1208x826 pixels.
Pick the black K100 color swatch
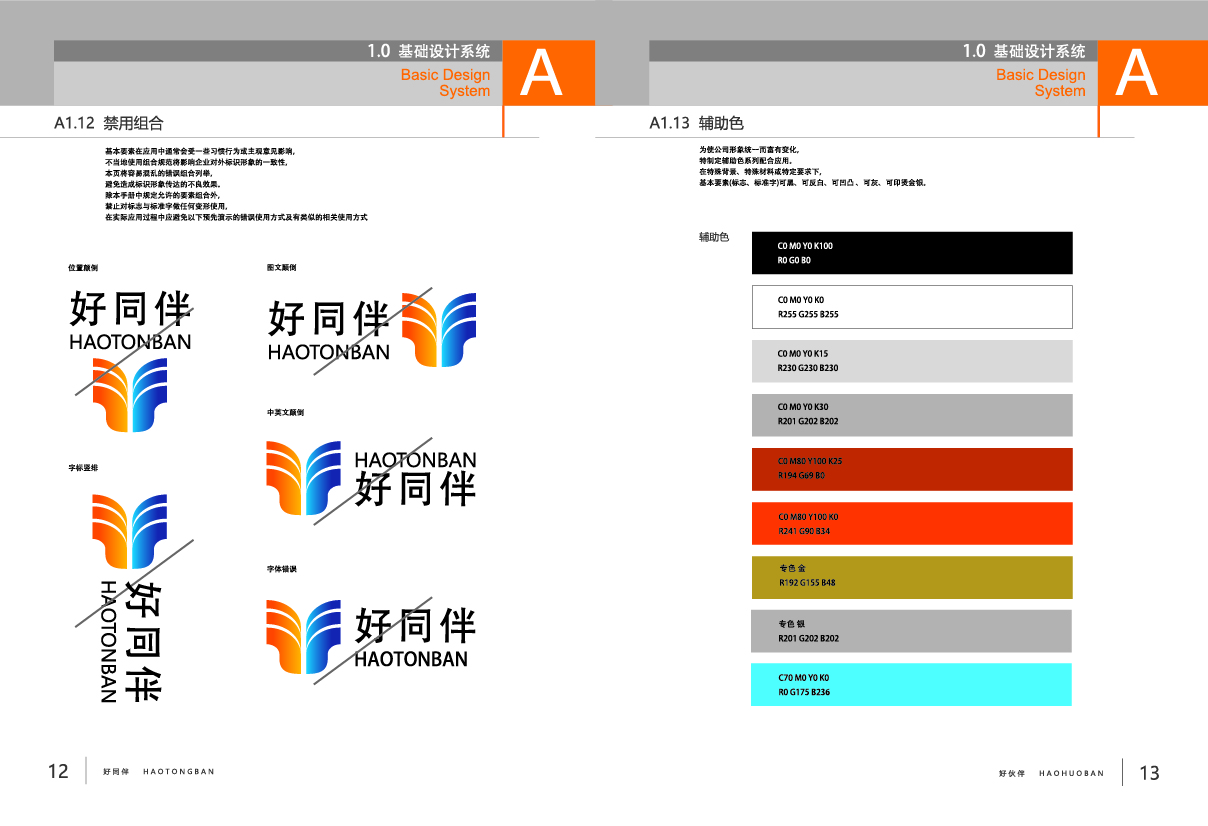(911, 253)
